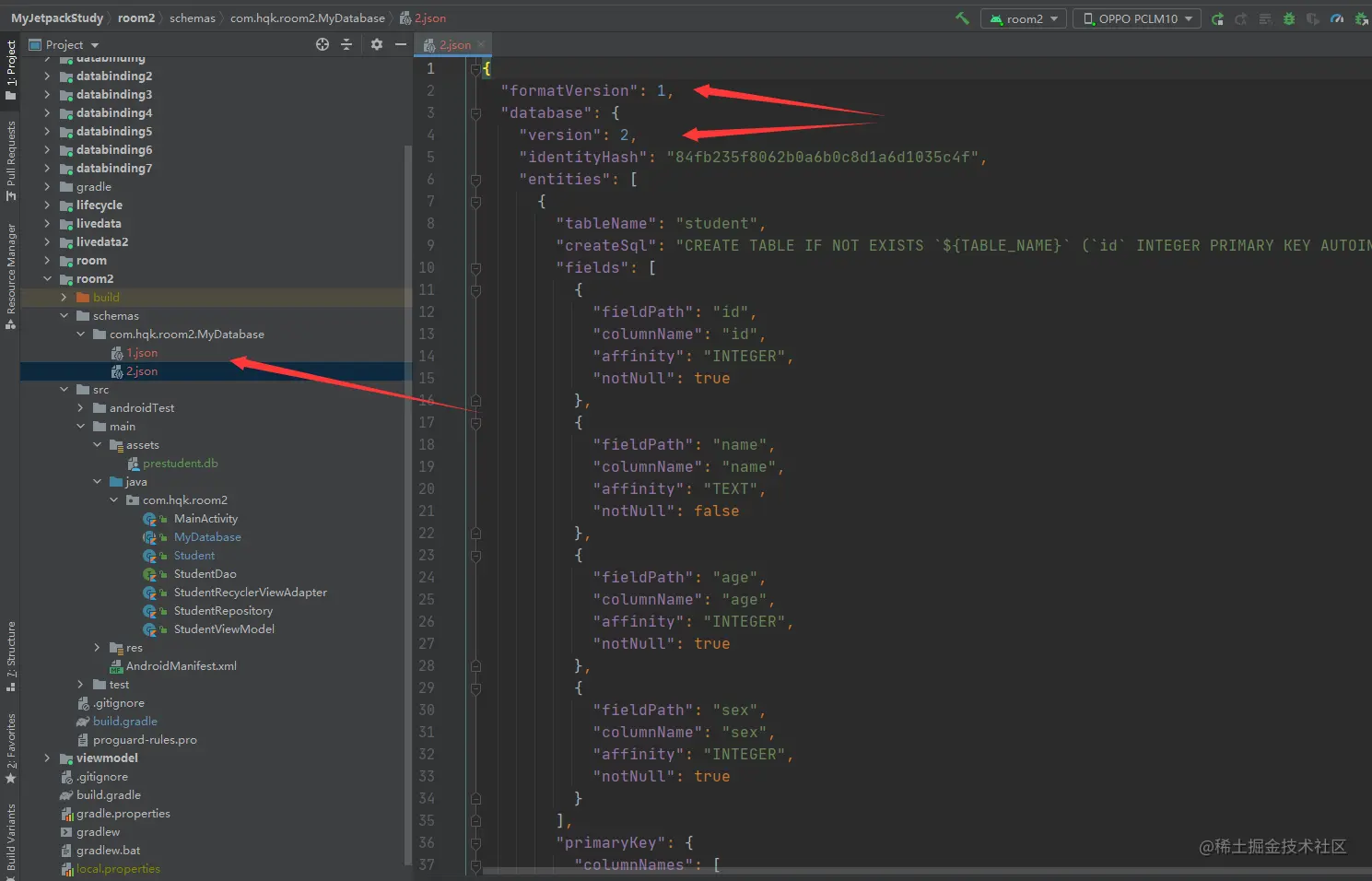1372x881 pixels.
Task: Close the 2.json editor tab
Action: click(481, 44)
